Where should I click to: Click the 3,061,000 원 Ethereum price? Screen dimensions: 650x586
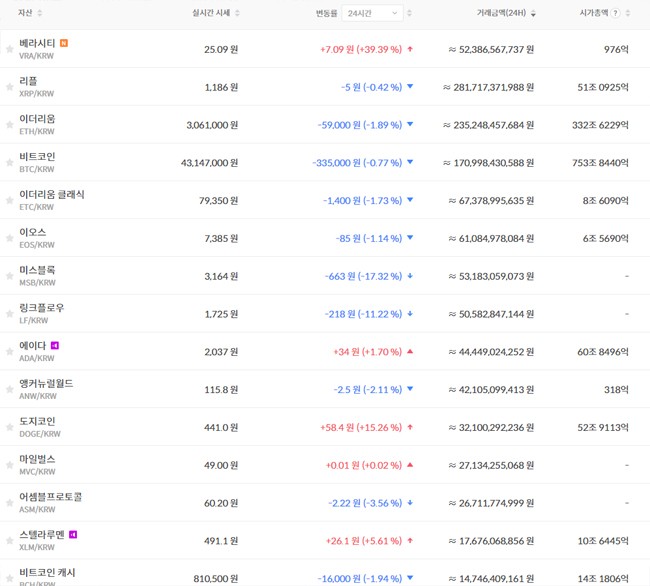(212, 125)
